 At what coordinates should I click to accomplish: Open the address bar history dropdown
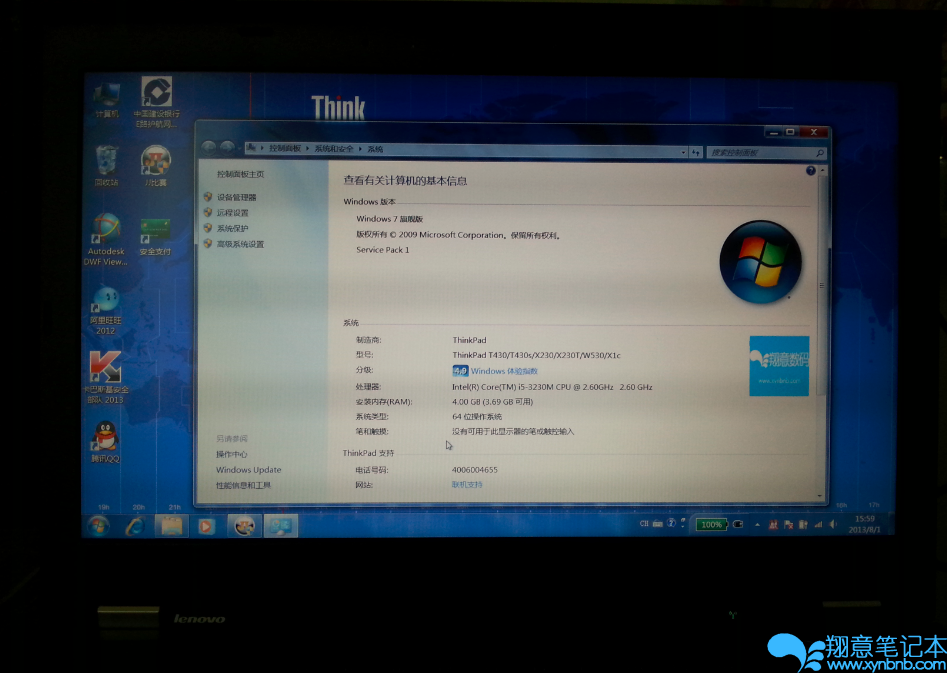click(x=683, y=152)
